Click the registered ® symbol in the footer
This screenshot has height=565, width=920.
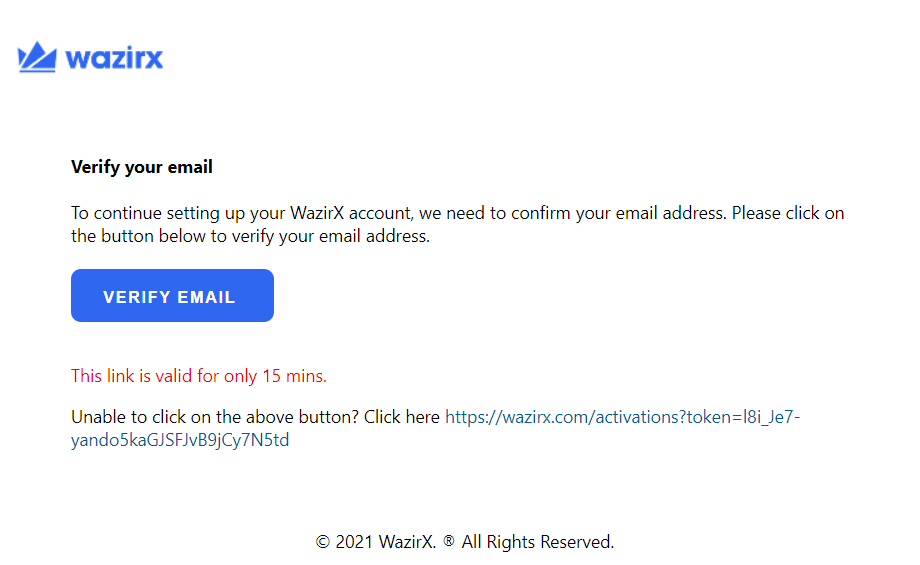click(449, 540)
